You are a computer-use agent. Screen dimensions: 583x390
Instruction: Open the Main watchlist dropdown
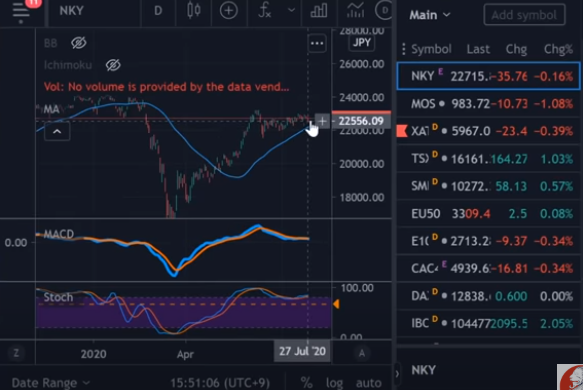tap(430, 15)
